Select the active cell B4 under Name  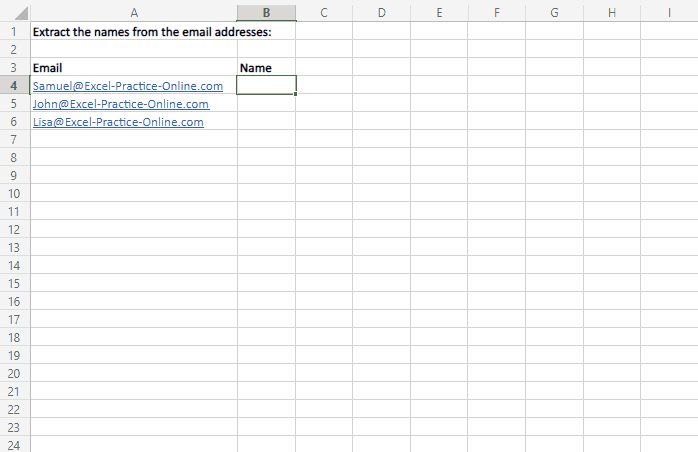click(266, 86)
